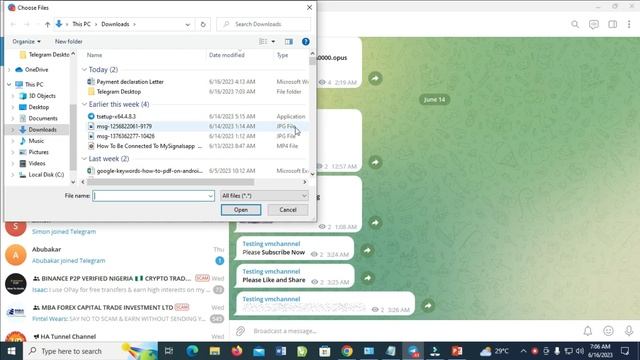Click the New folder button
The height and width of the screenshot is (360, 640).
(69, 42)
